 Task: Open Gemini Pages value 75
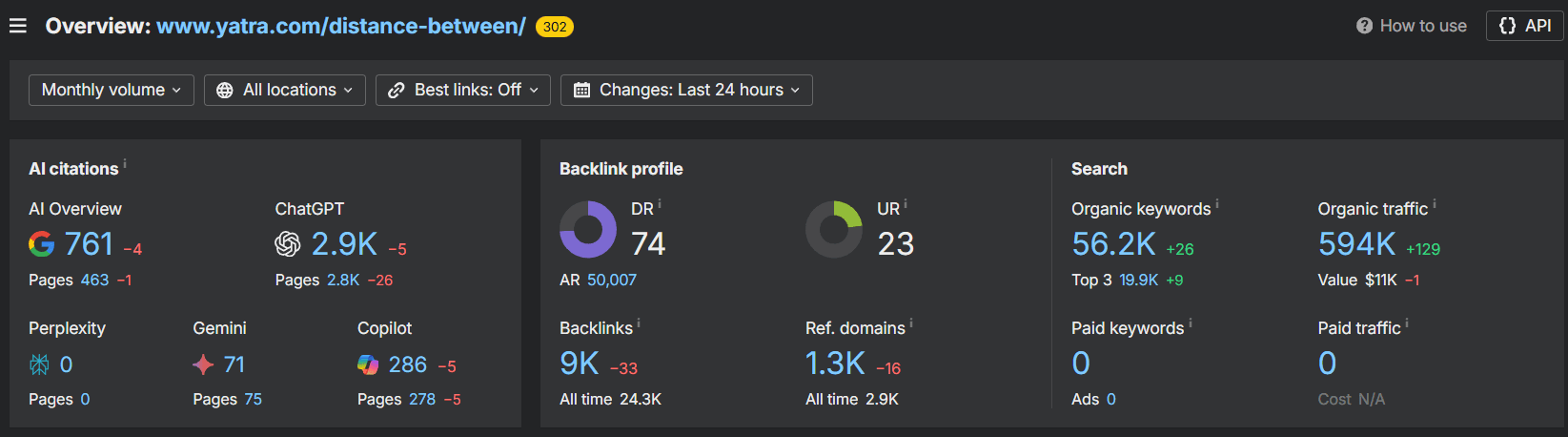(253, 399)
